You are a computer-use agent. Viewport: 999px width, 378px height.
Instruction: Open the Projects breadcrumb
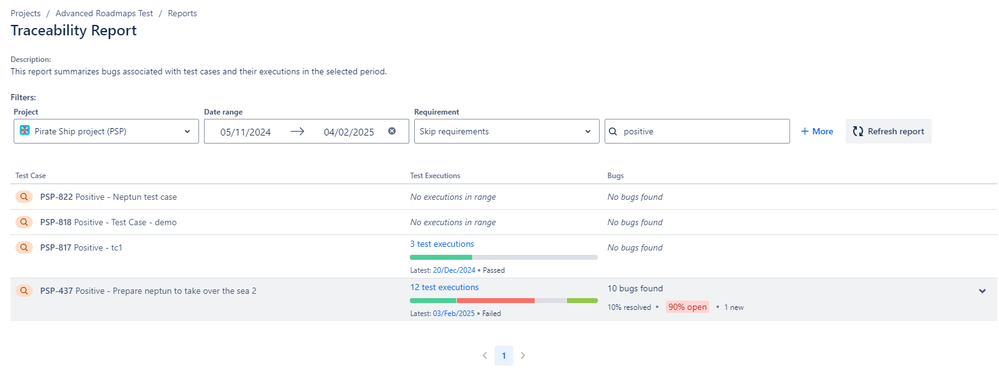click(25, 13)
